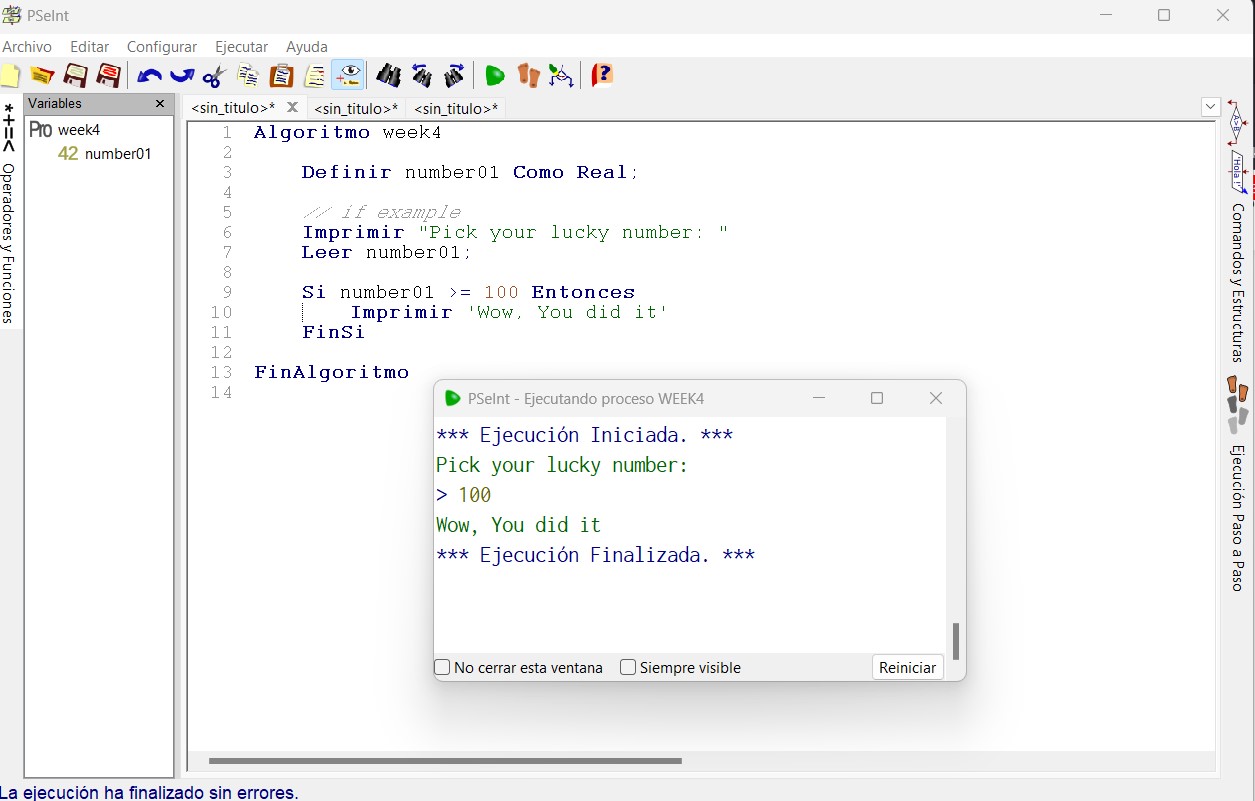Open the Ayuda menu
The width and height of the screenshot is (1255, 801).
click(307, 47)
